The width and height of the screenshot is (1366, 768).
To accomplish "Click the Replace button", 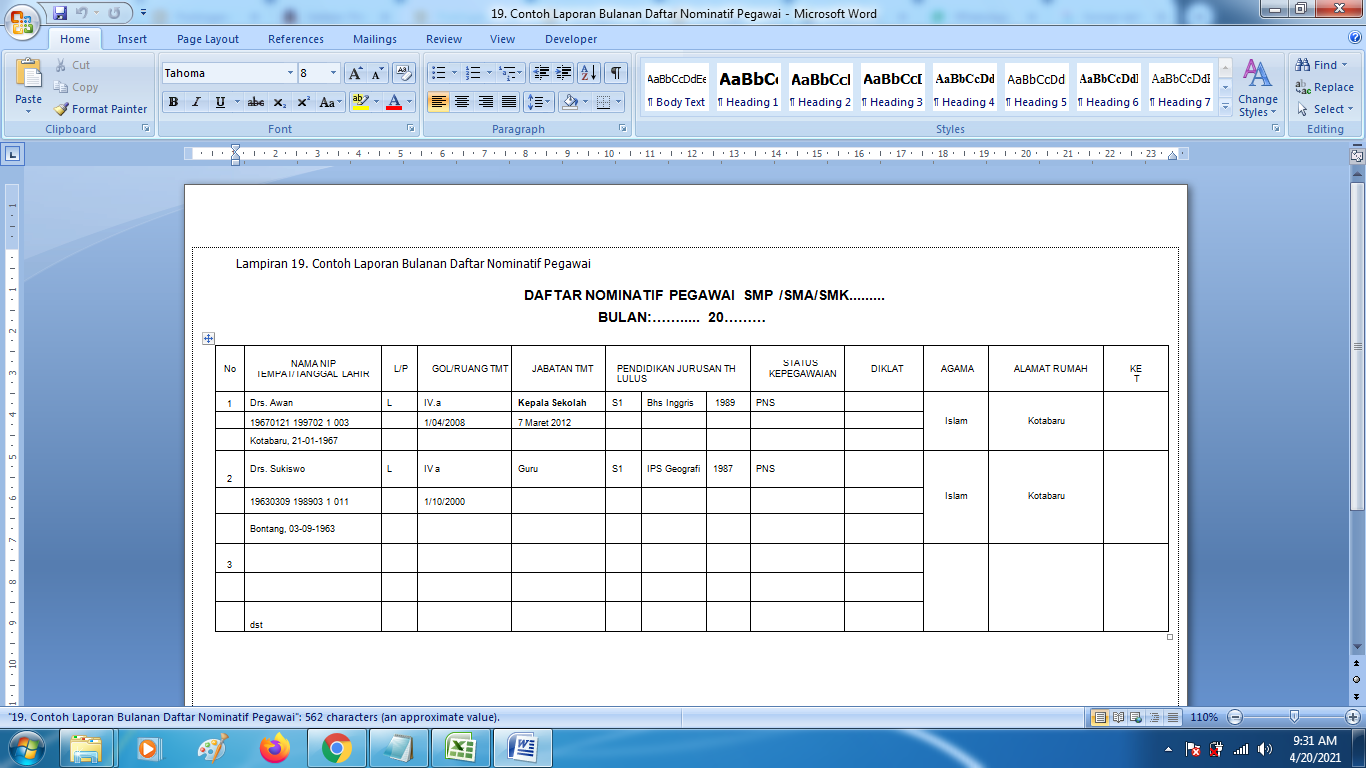I will point(1324,87).
